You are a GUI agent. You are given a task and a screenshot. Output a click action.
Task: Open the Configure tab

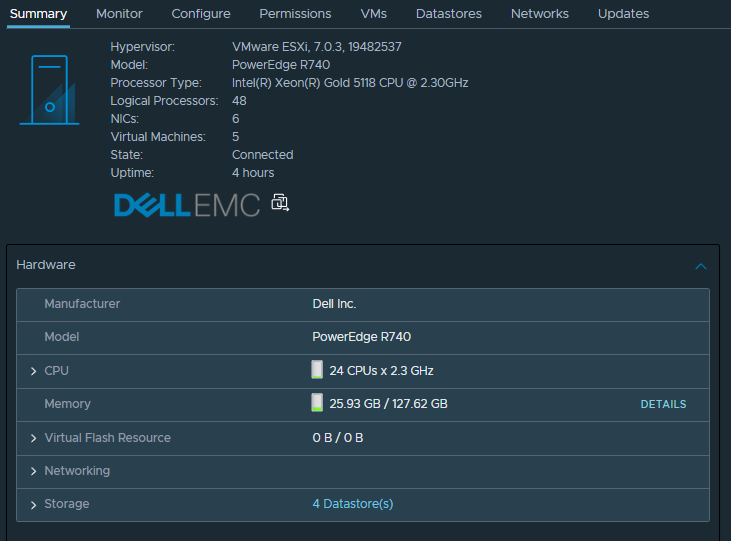pos(201,14)
